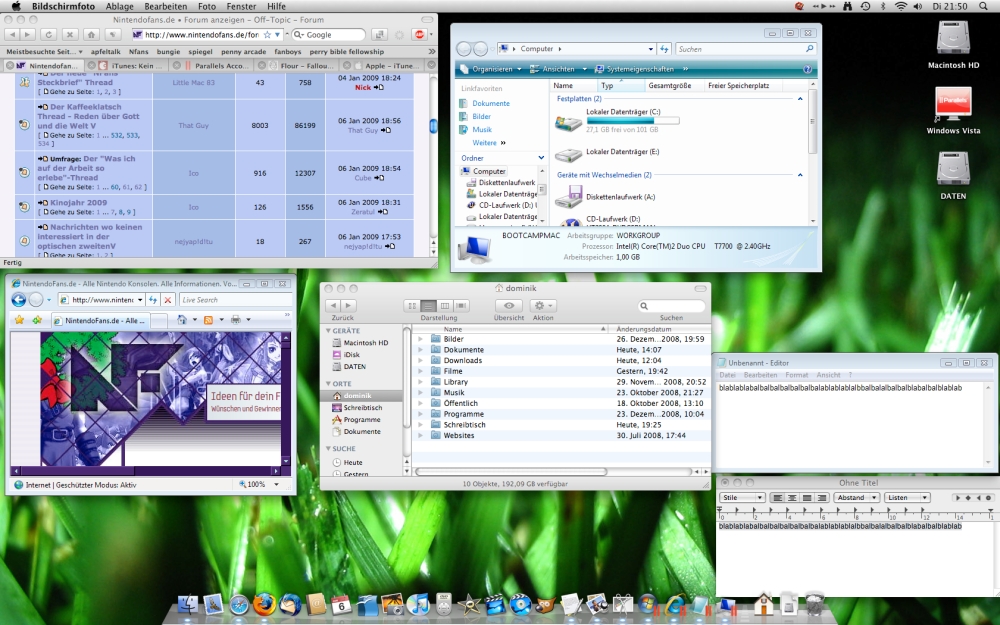Open Spotlight search in menu bar
The width and height of the screenshot is (1000, 625).
pyautogui.click(x=984, y=6)
